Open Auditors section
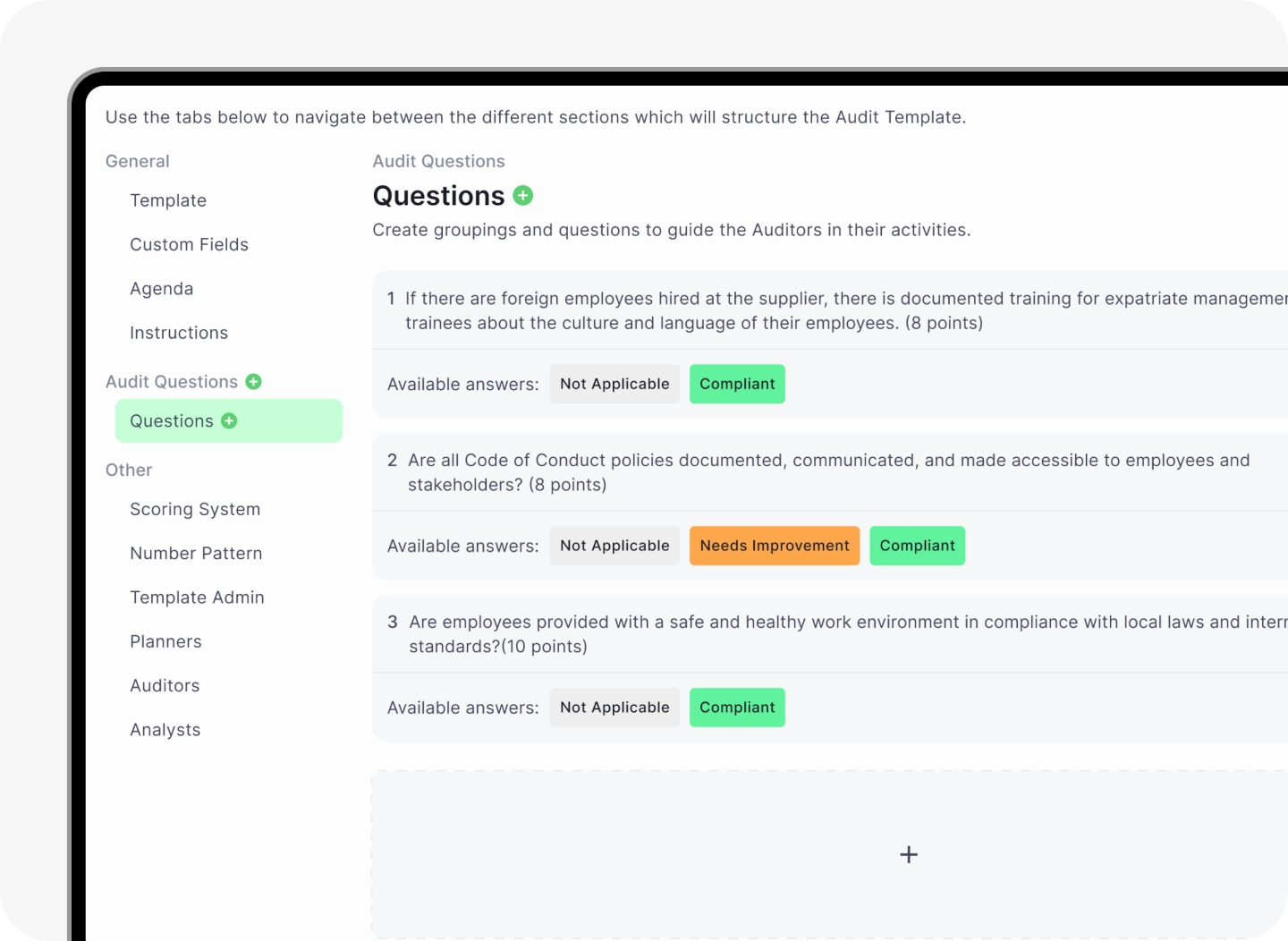 tap(165, 685)
